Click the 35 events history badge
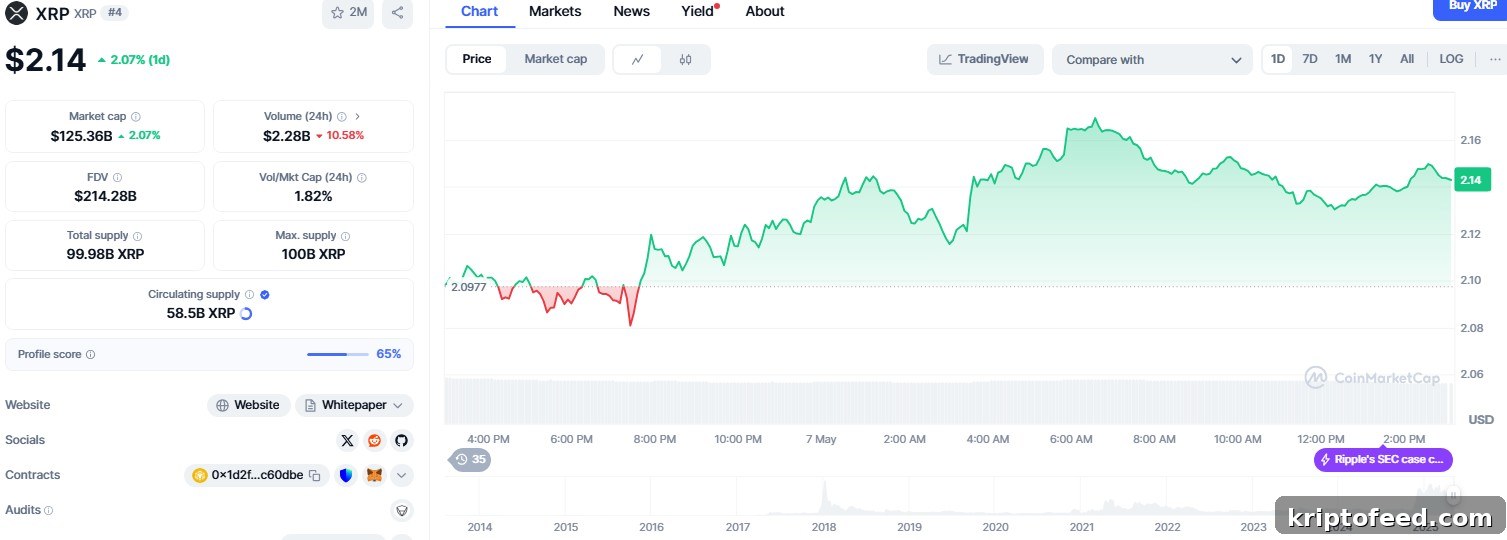Screen dimensions: 1507x540 [469, 460]
